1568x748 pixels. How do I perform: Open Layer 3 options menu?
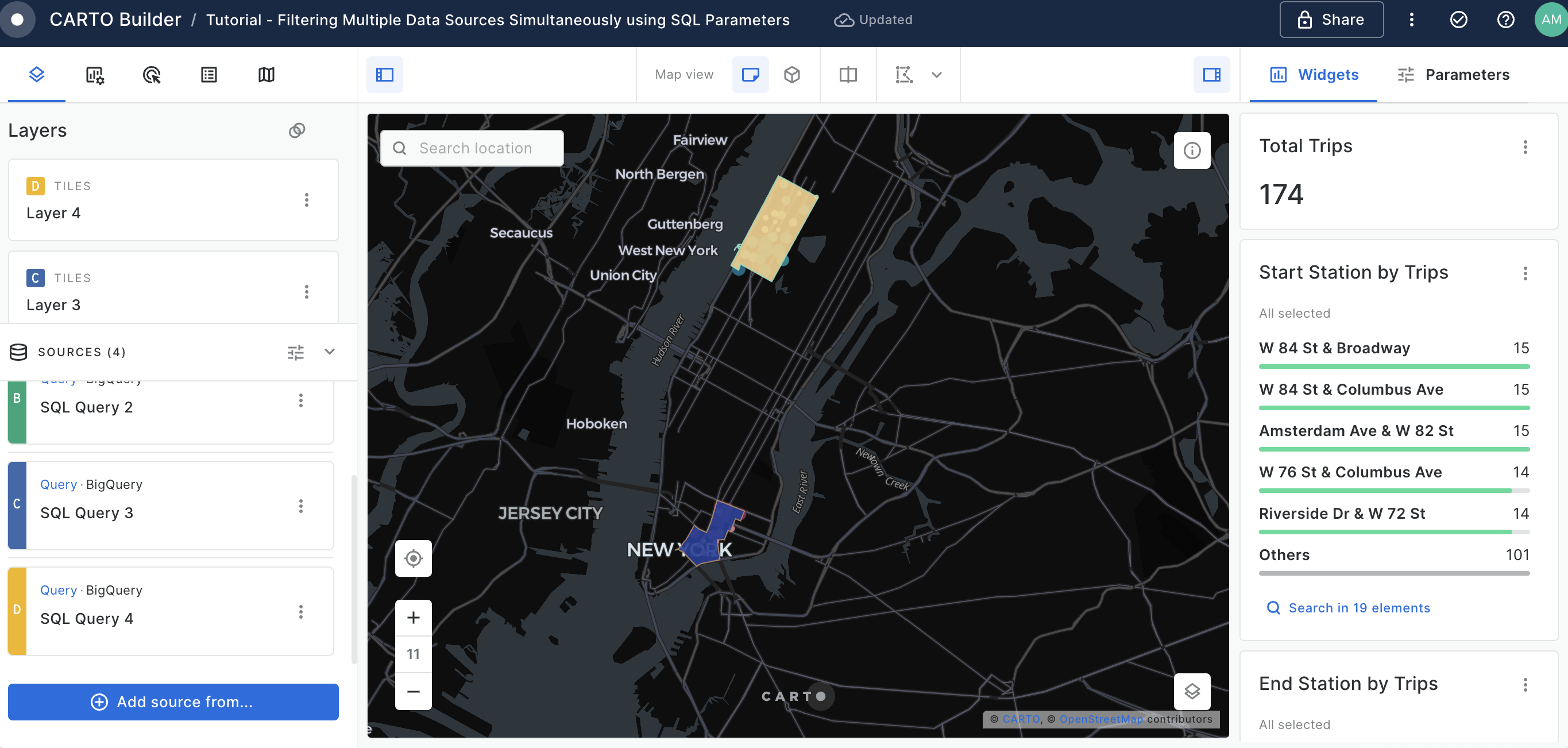(x=306, y=291)
